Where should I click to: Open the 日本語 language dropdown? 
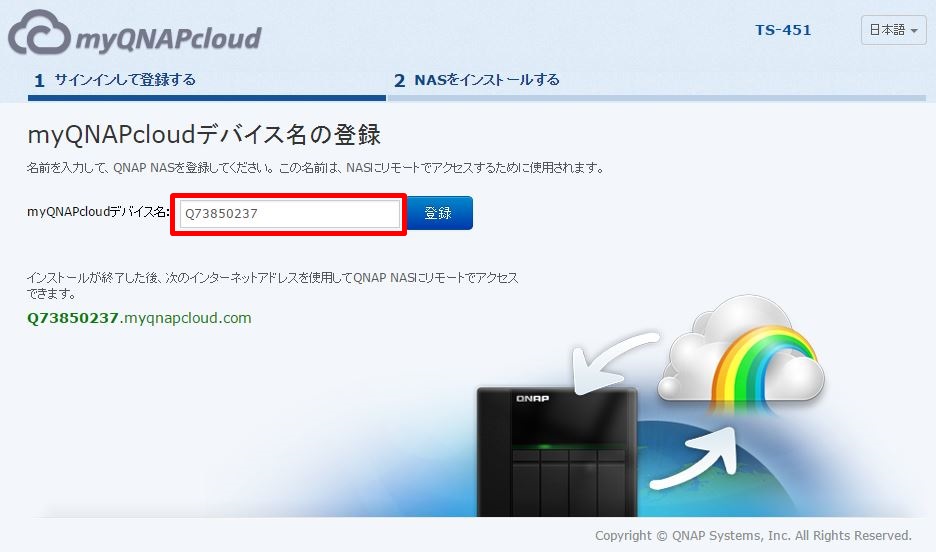(893, 30)
